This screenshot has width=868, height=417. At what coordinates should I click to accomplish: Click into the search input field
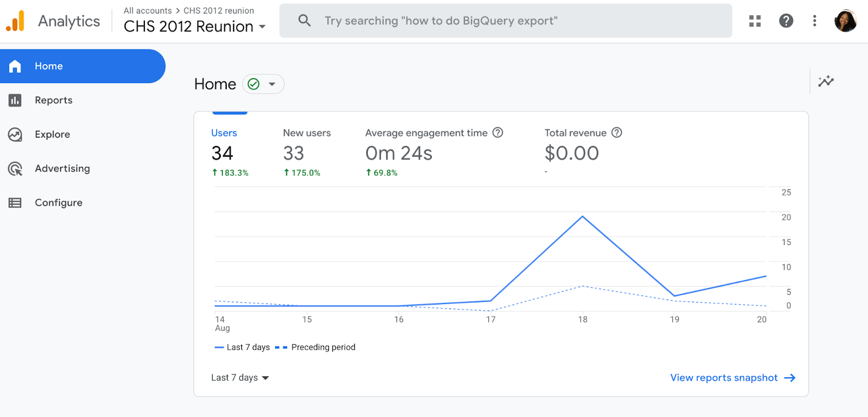[505, 21]
